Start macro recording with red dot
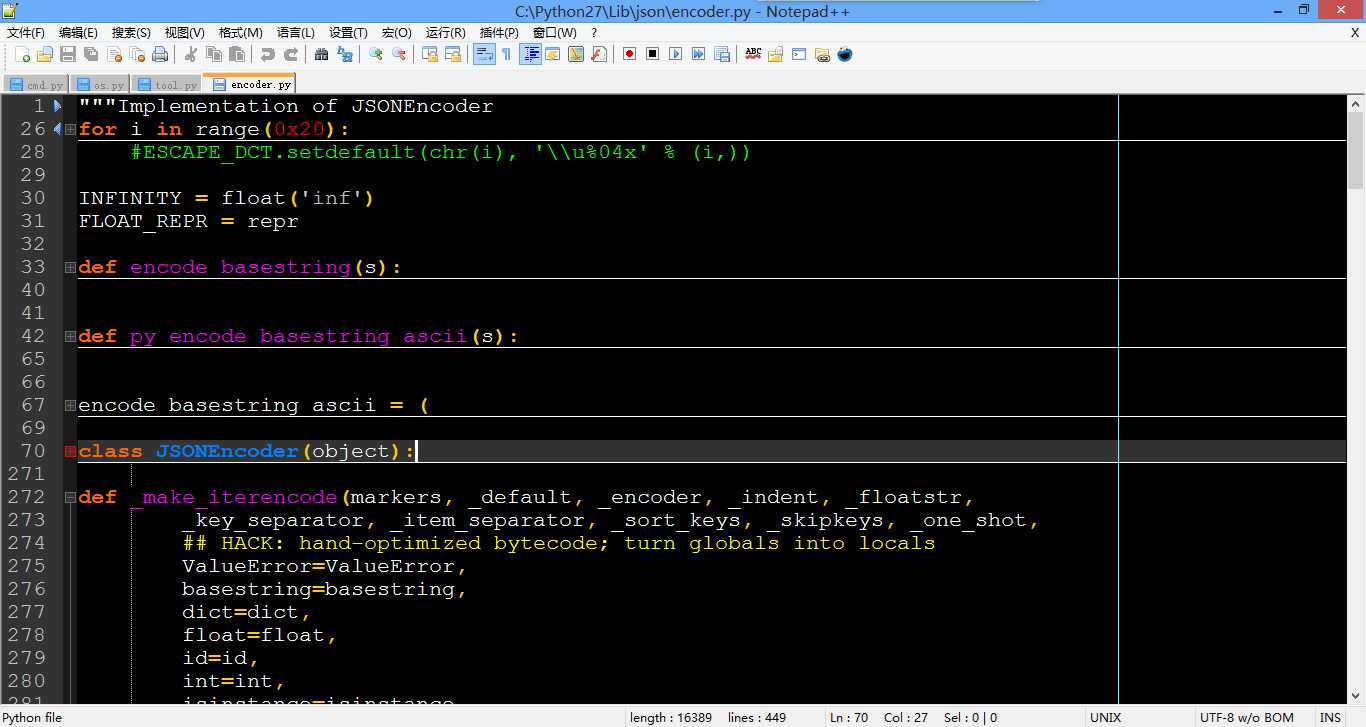This screenshot has width=1366, height=727. (x=629, y=54)
